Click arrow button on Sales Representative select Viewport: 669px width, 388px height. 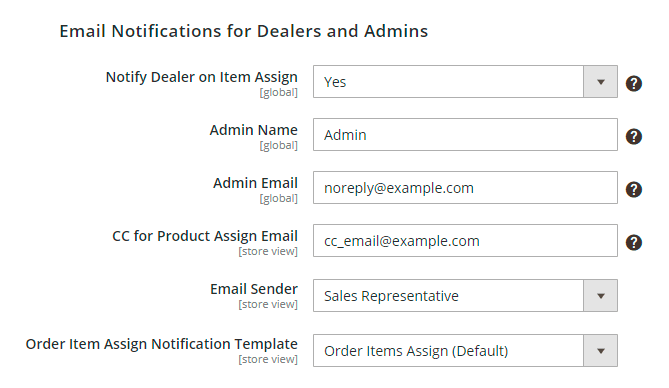pyautogui.click(x=601, y=295)
